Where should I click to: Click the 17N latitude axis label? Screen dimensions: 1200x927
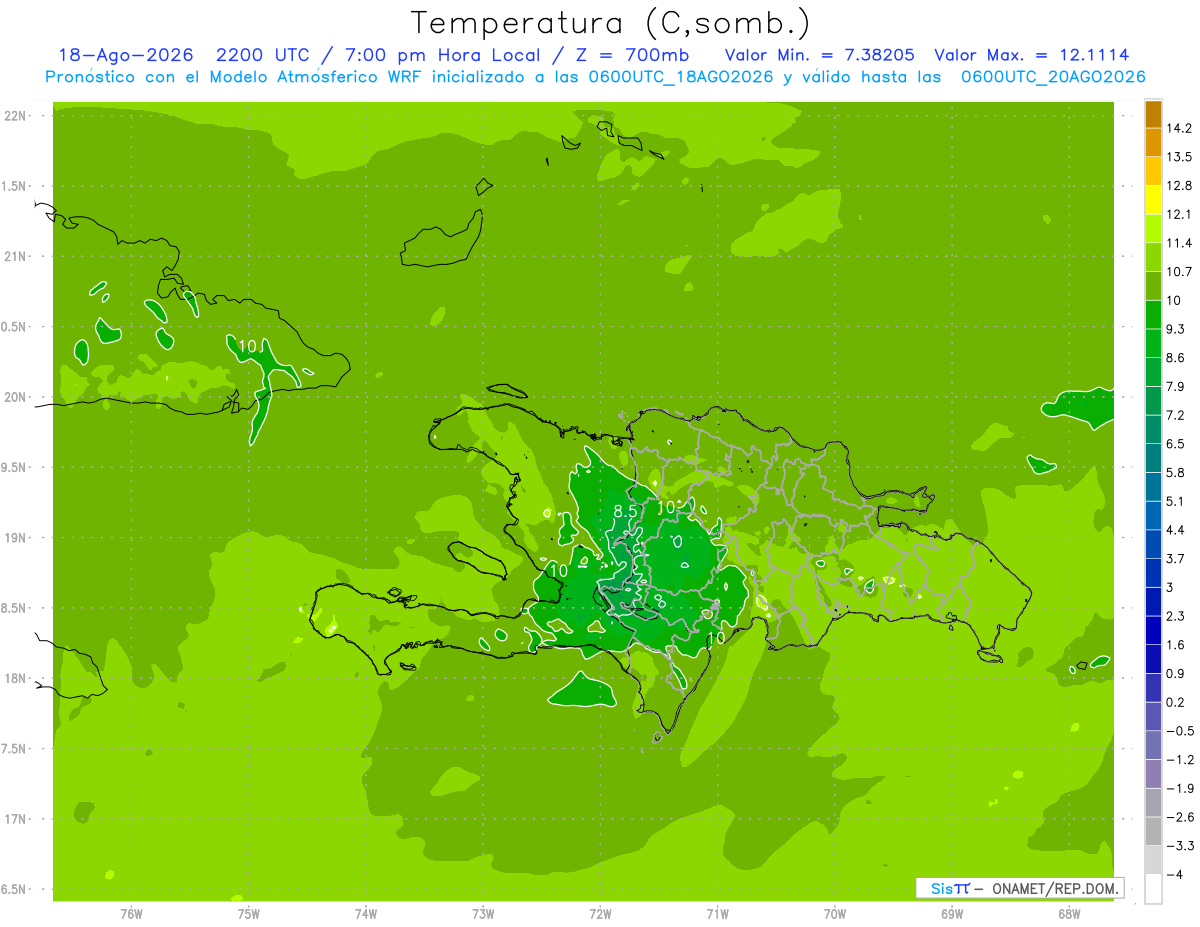coord(16,819)
